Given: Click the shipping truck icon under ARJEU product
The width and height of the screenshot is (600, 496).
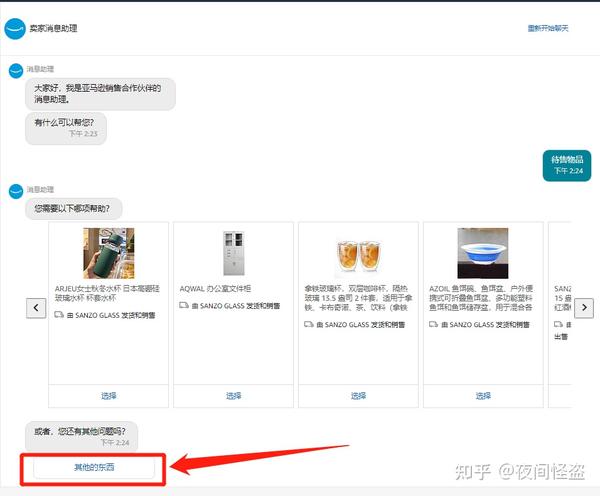Looking at the screenshot, I should 59,315.
